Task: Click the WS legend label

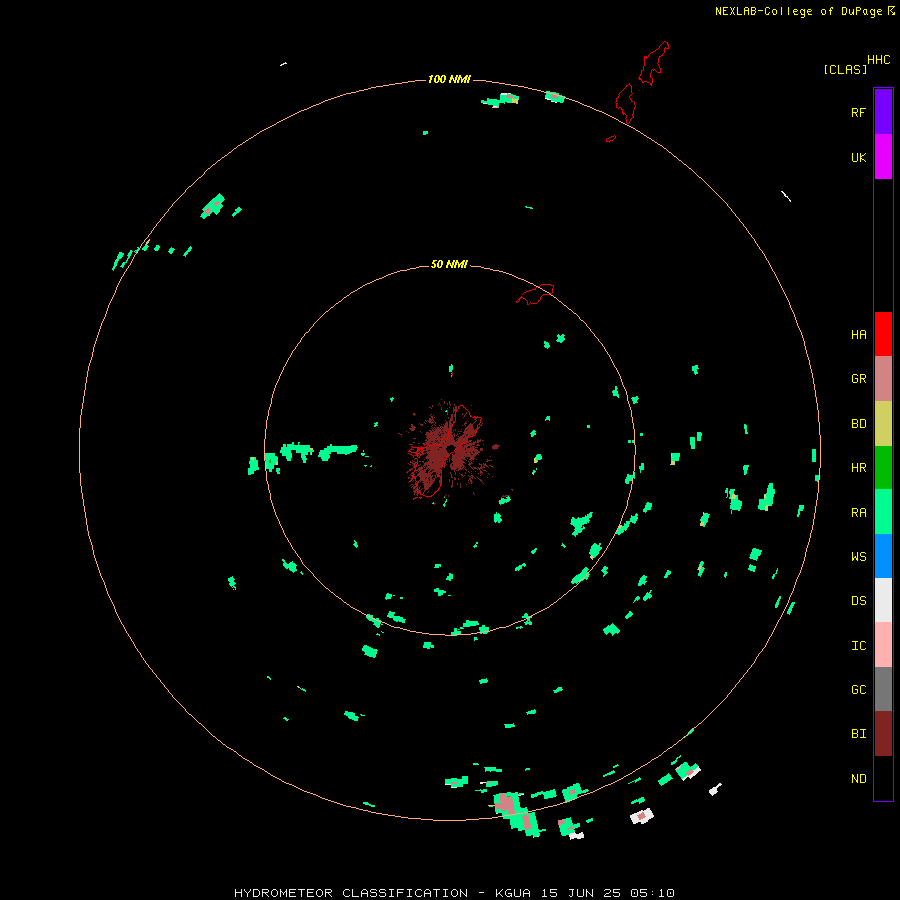Action: [858, 556]
